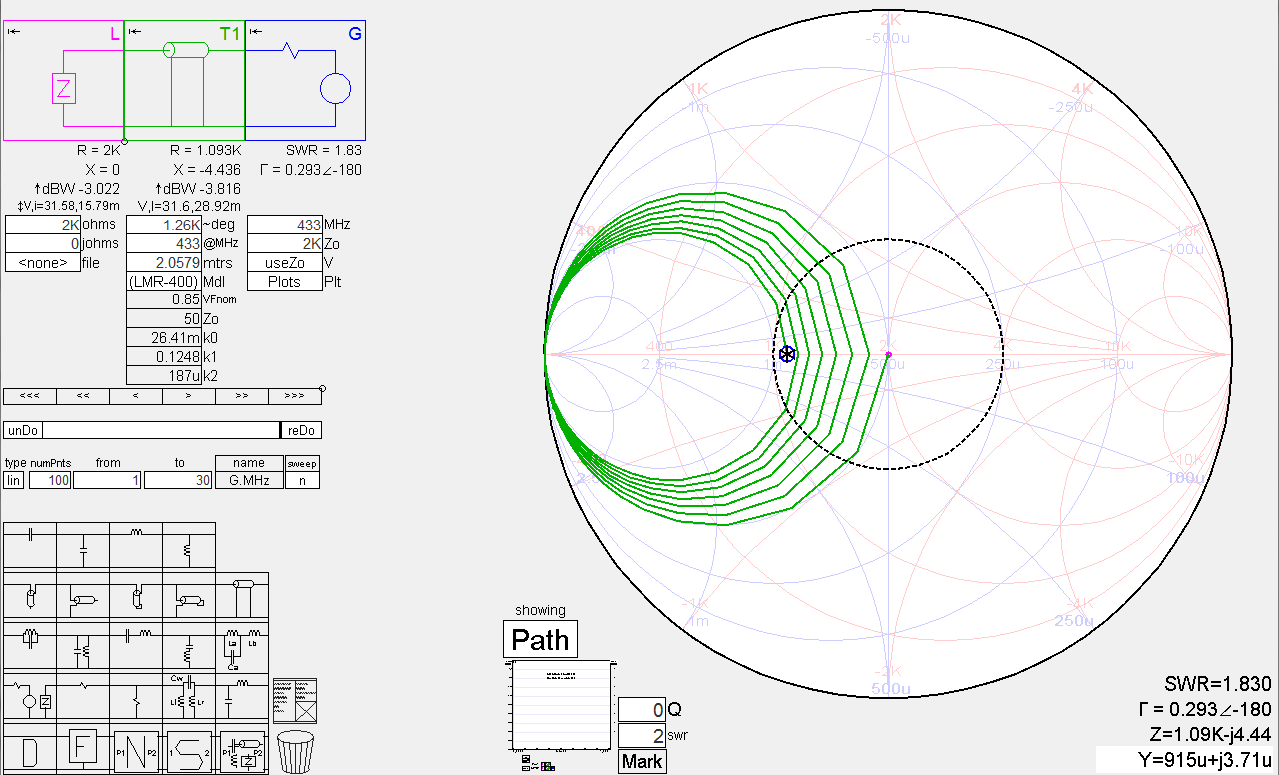
Task: Add the Cw Ll Lr transformer component
Action: [x=189, y=697]
